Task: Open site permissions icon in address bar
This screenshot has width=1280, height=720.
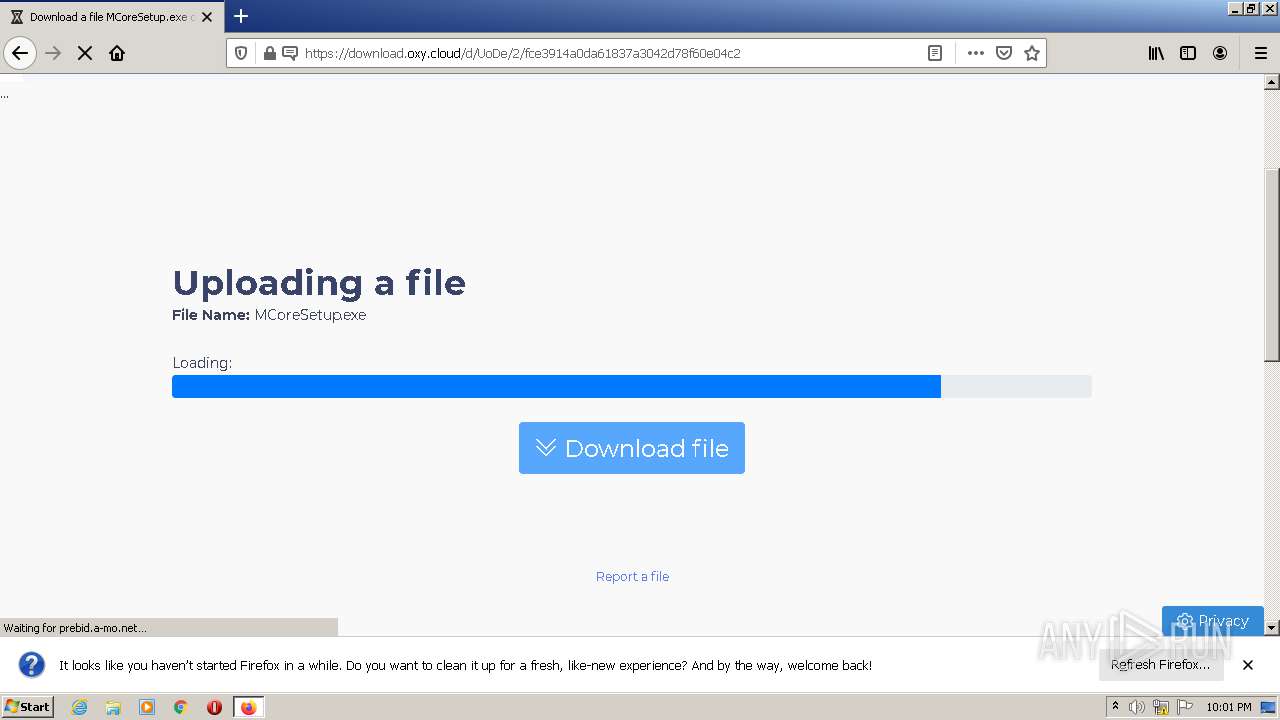Action: [289, 53]
